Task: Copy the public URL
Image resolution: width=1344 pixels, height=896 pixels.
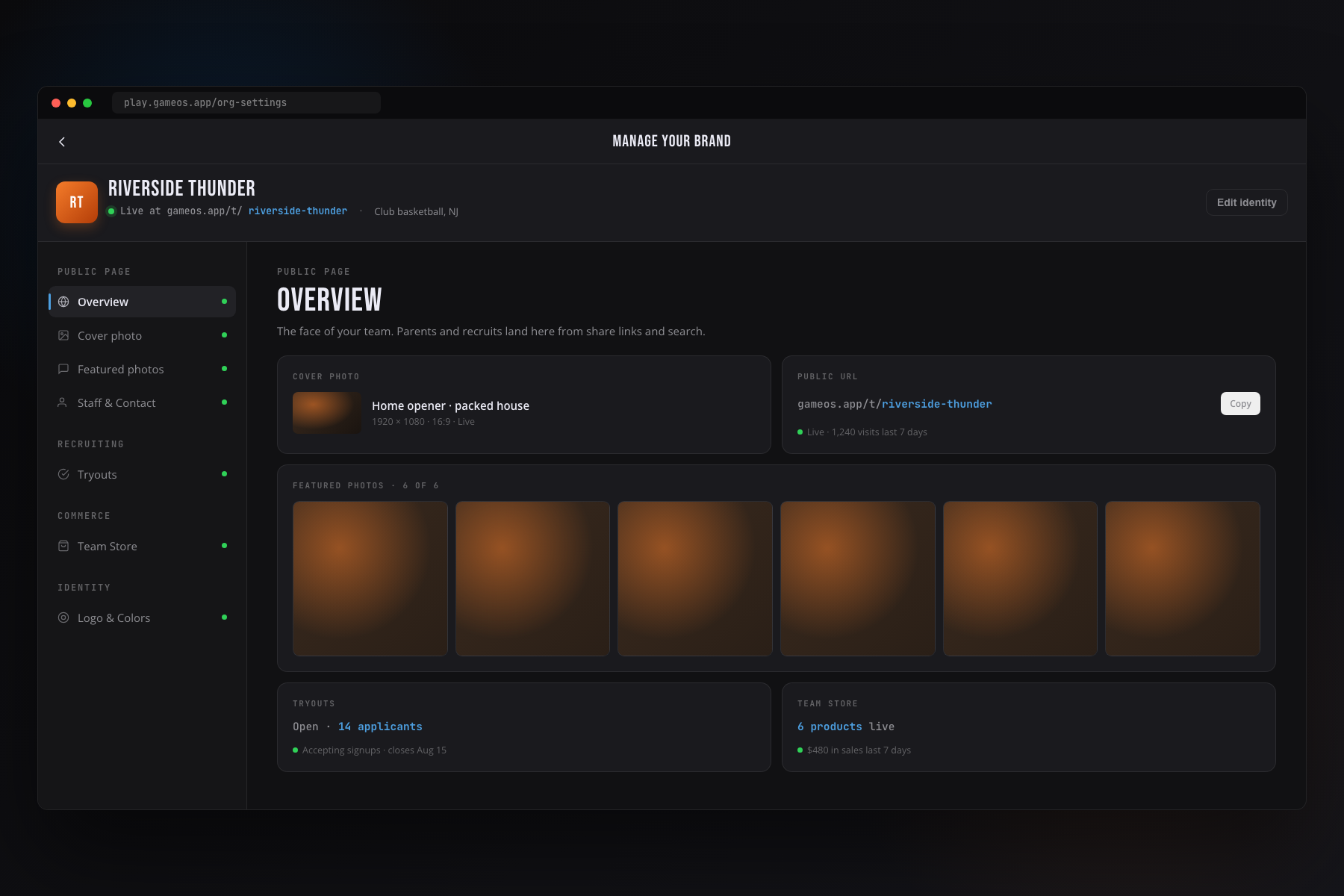Action: pyautogui.click(x=1240, y=404)
